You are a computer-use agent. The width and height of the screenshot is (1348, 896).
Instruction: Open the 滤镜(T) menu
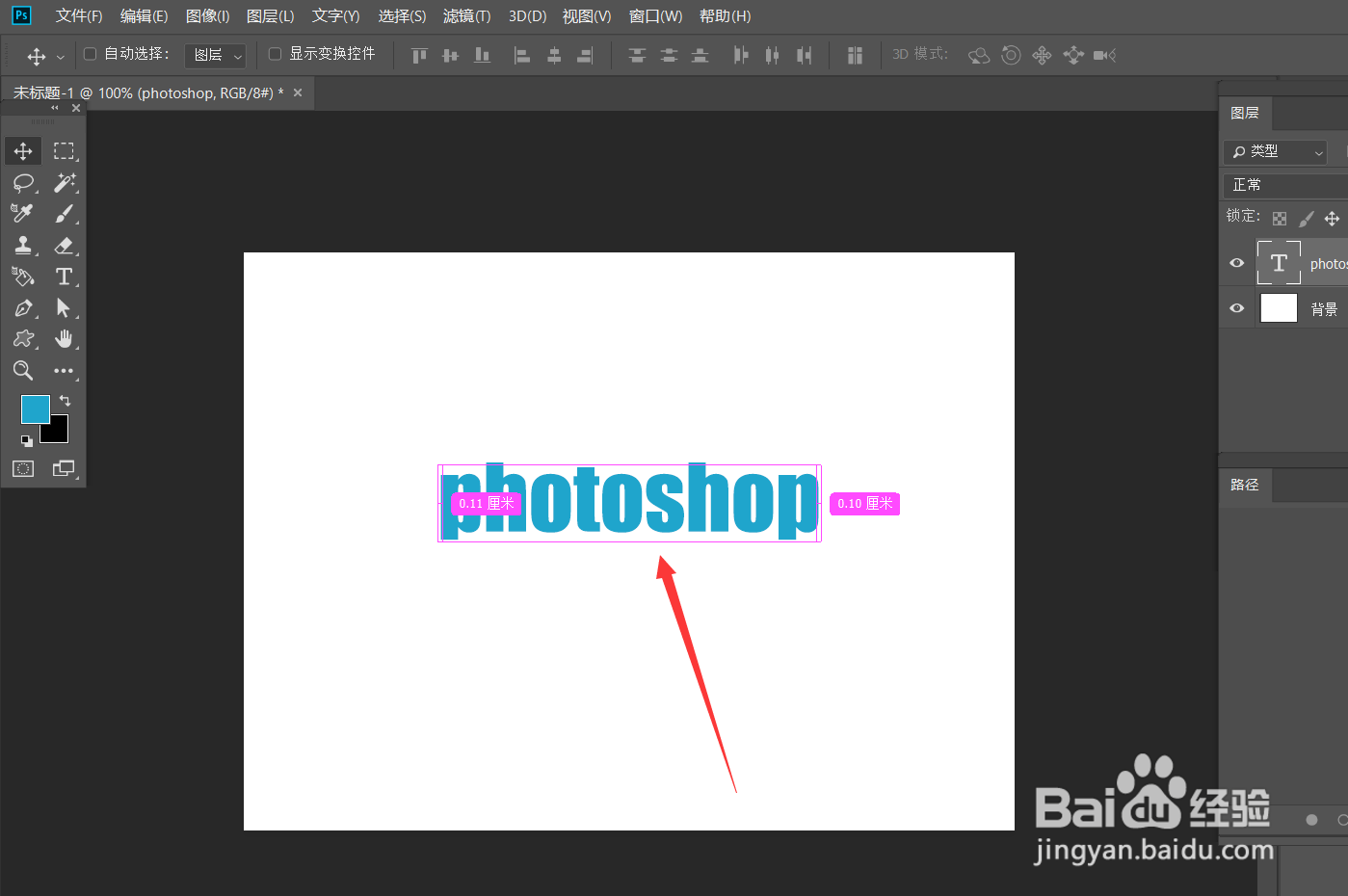(x=467, y=16)
